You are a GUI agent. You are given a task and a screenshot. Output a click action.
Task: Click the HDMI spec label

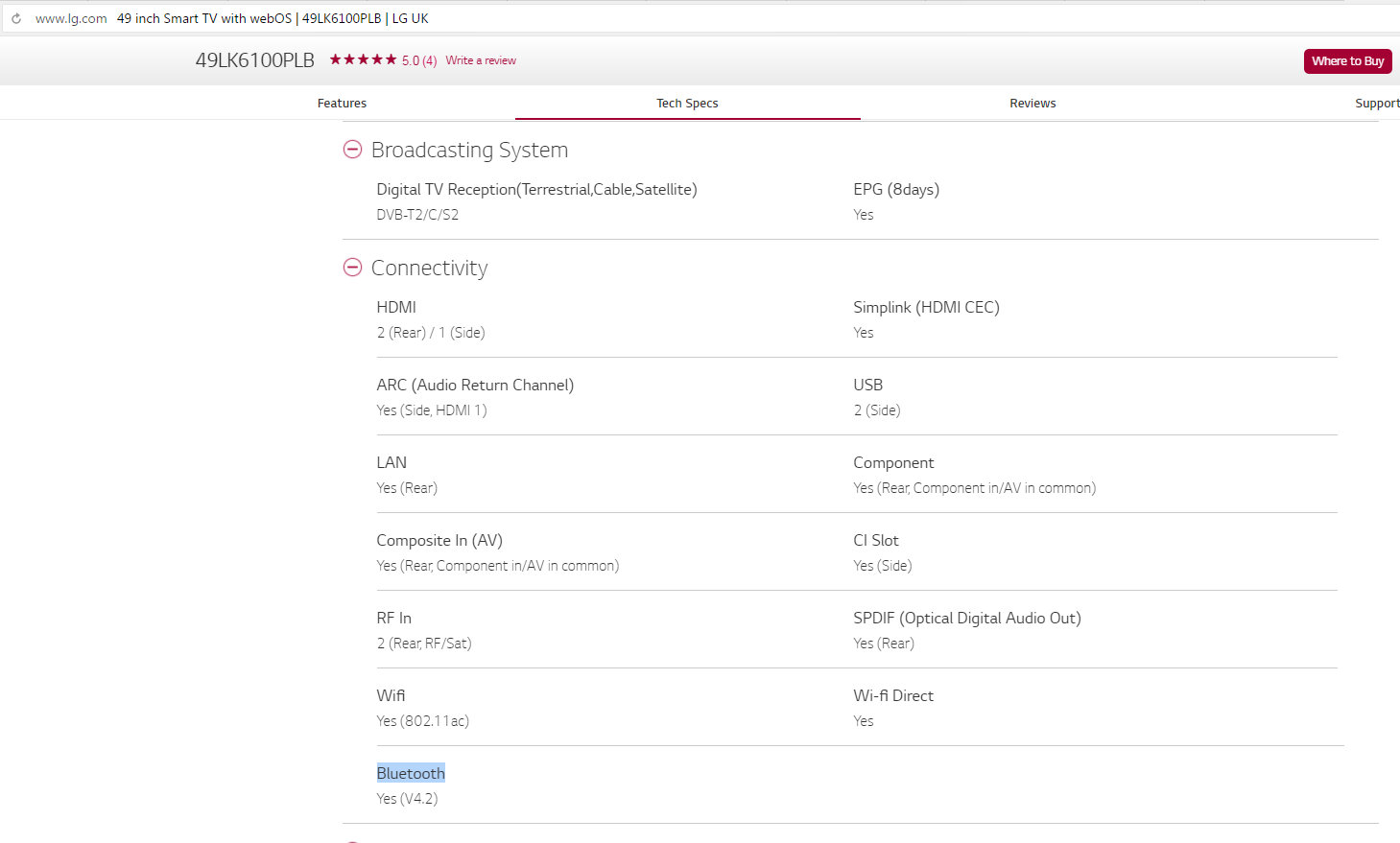coord(396,307)
